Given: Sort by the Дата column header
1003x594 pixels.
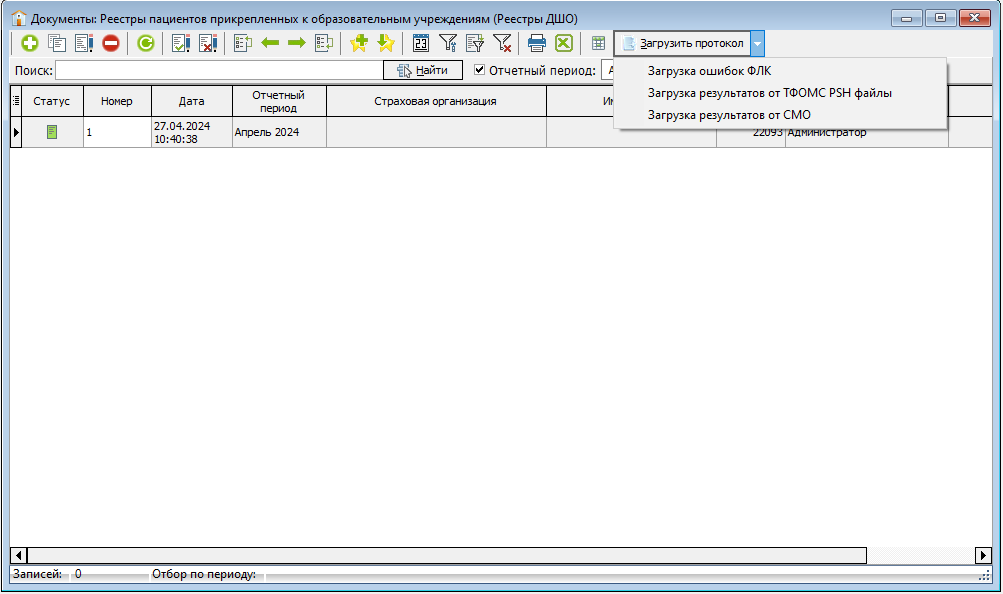Looking at the screenshot, I should (192, 101).
